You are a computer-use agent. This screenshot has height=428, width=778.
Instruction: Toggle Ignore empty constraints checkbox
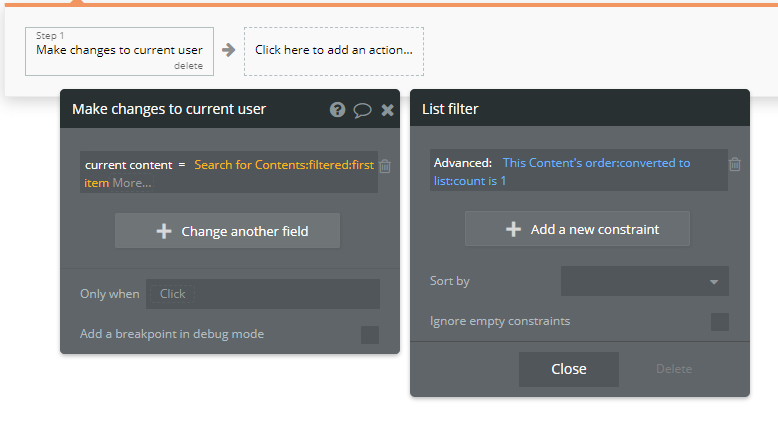click(720, 322)
